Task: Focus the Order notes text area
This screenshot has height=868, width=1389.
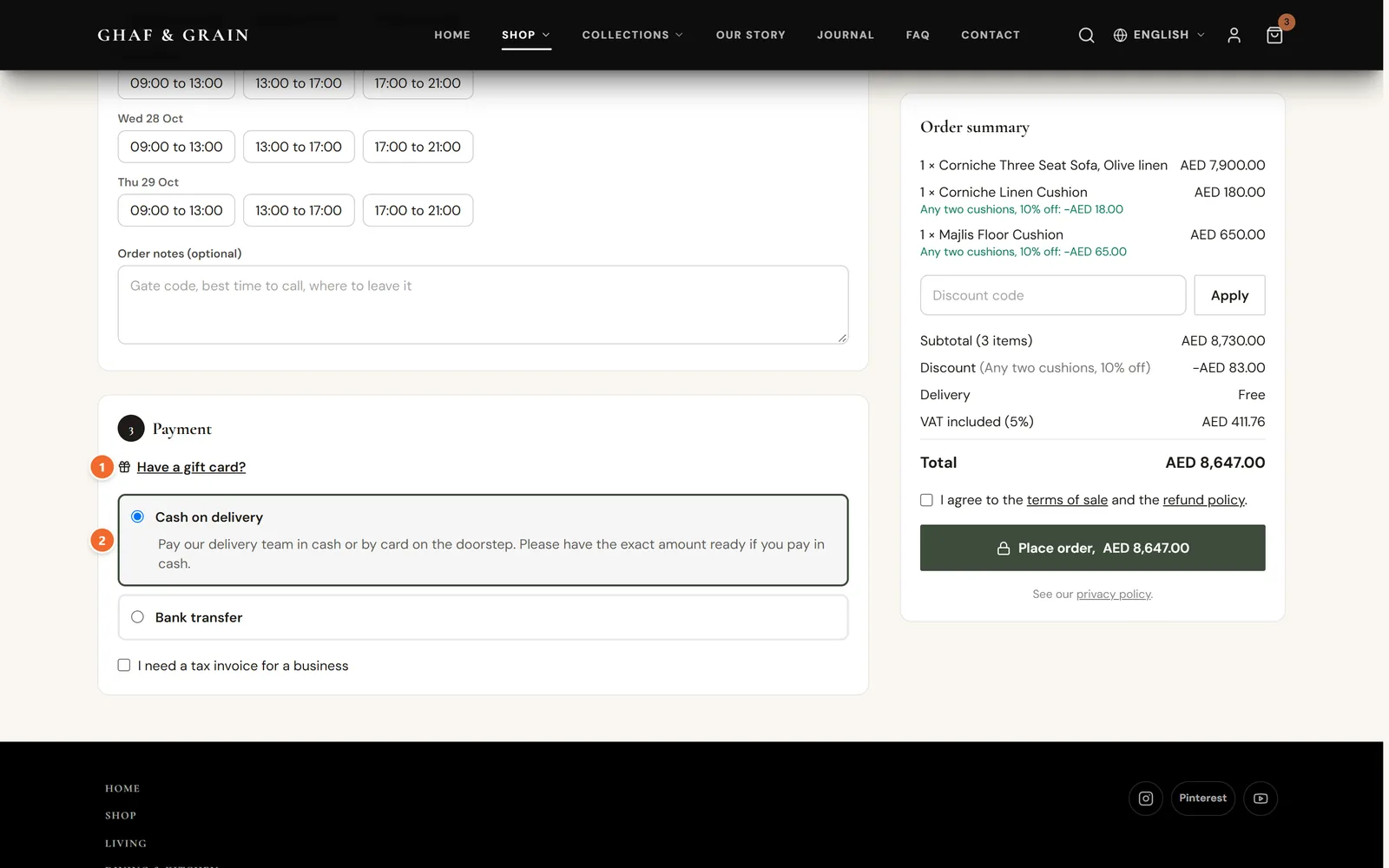Action: pos(483,305)
